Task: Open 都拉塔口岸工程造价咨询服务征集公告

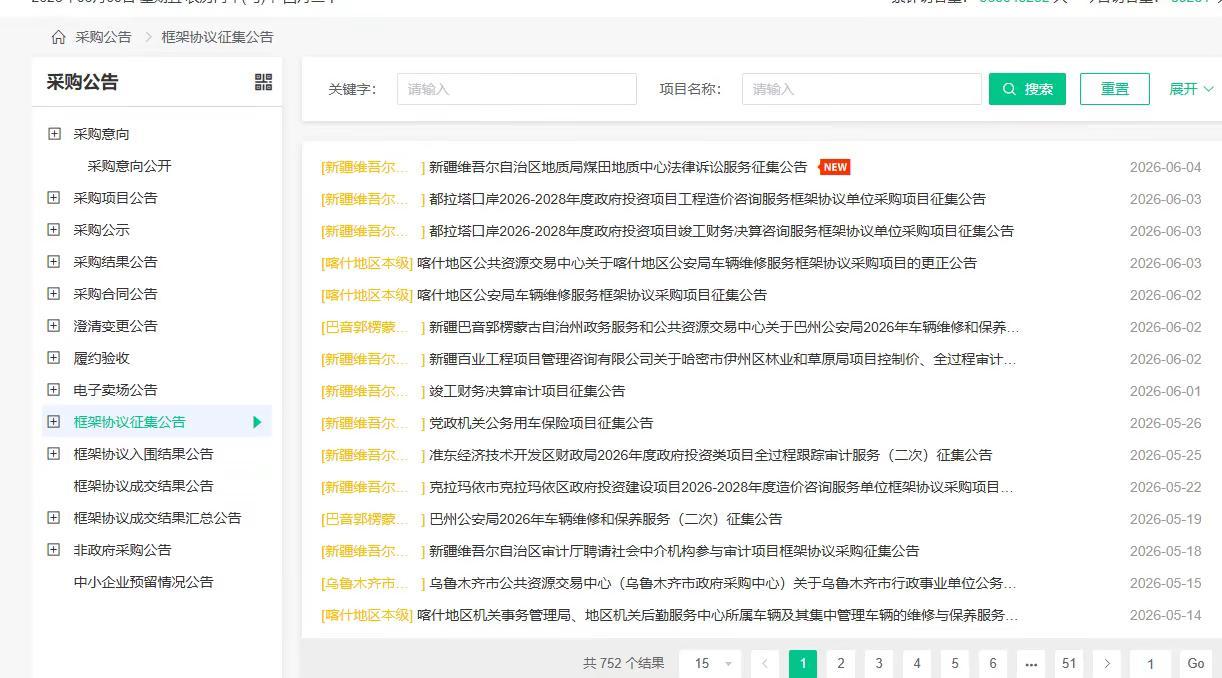Action: pyautogui.click(x=707, y=199)
